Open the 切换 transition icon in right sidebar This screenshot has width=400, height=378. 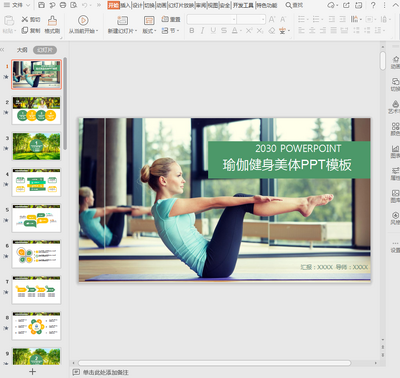(395, 85)
